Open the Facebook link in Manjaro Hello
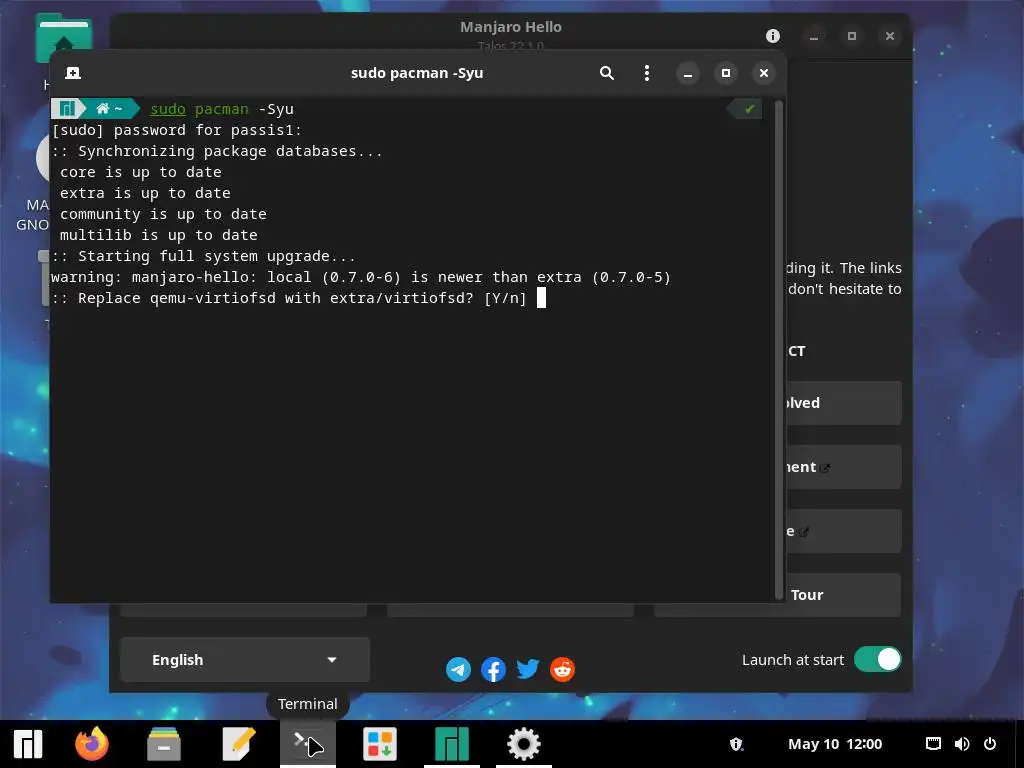 pos(493,669)
